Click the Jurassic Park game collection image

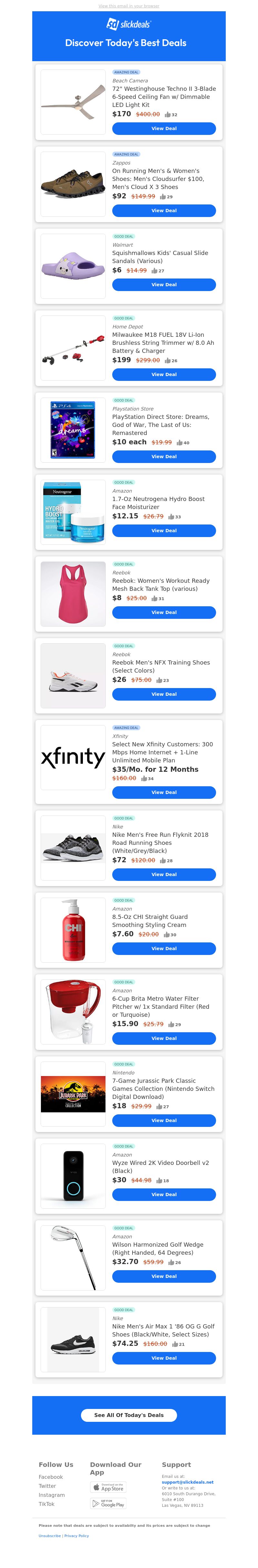click(73, 1095)
